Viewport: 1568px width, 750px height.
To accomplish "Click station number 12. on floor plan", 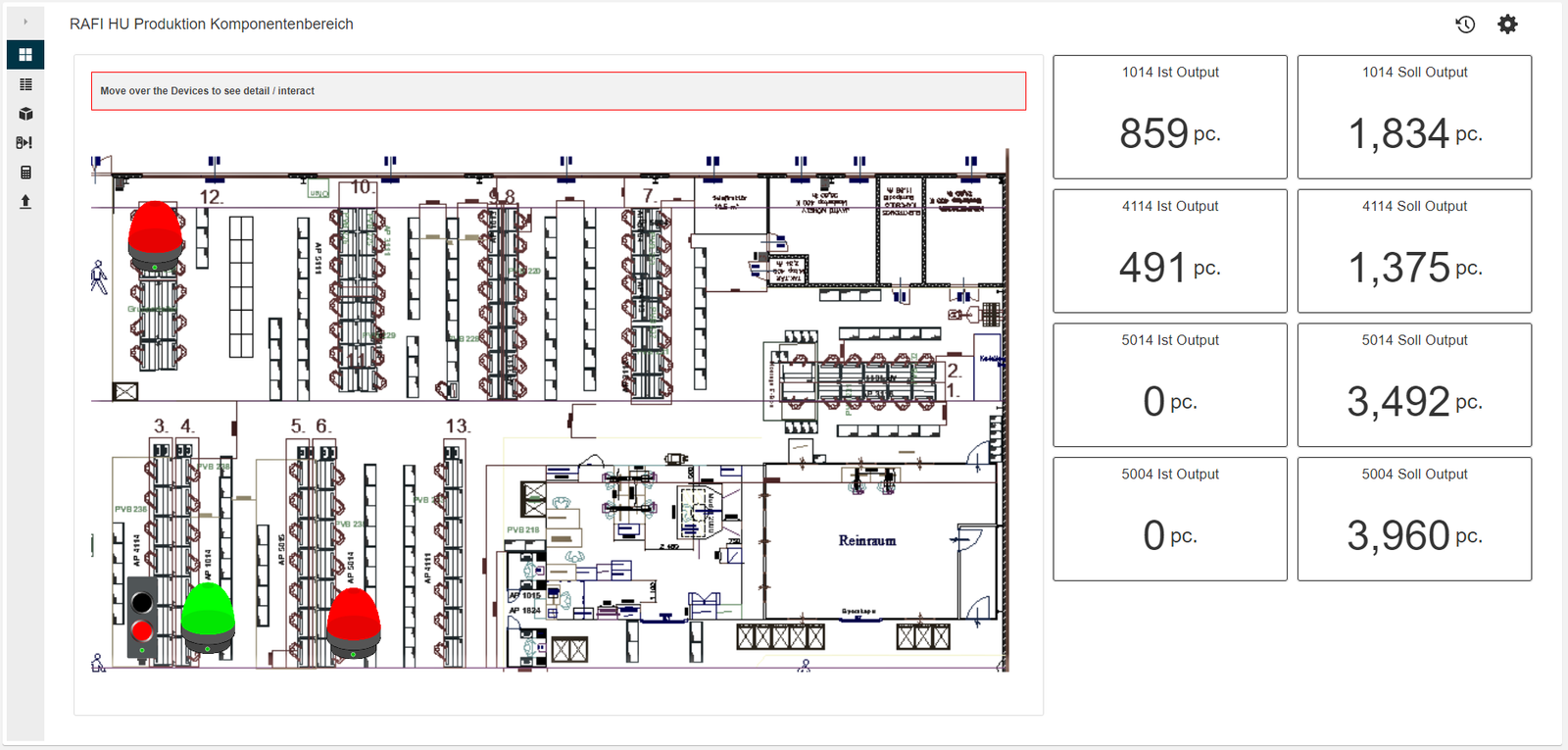I will [x=212, y=197].
